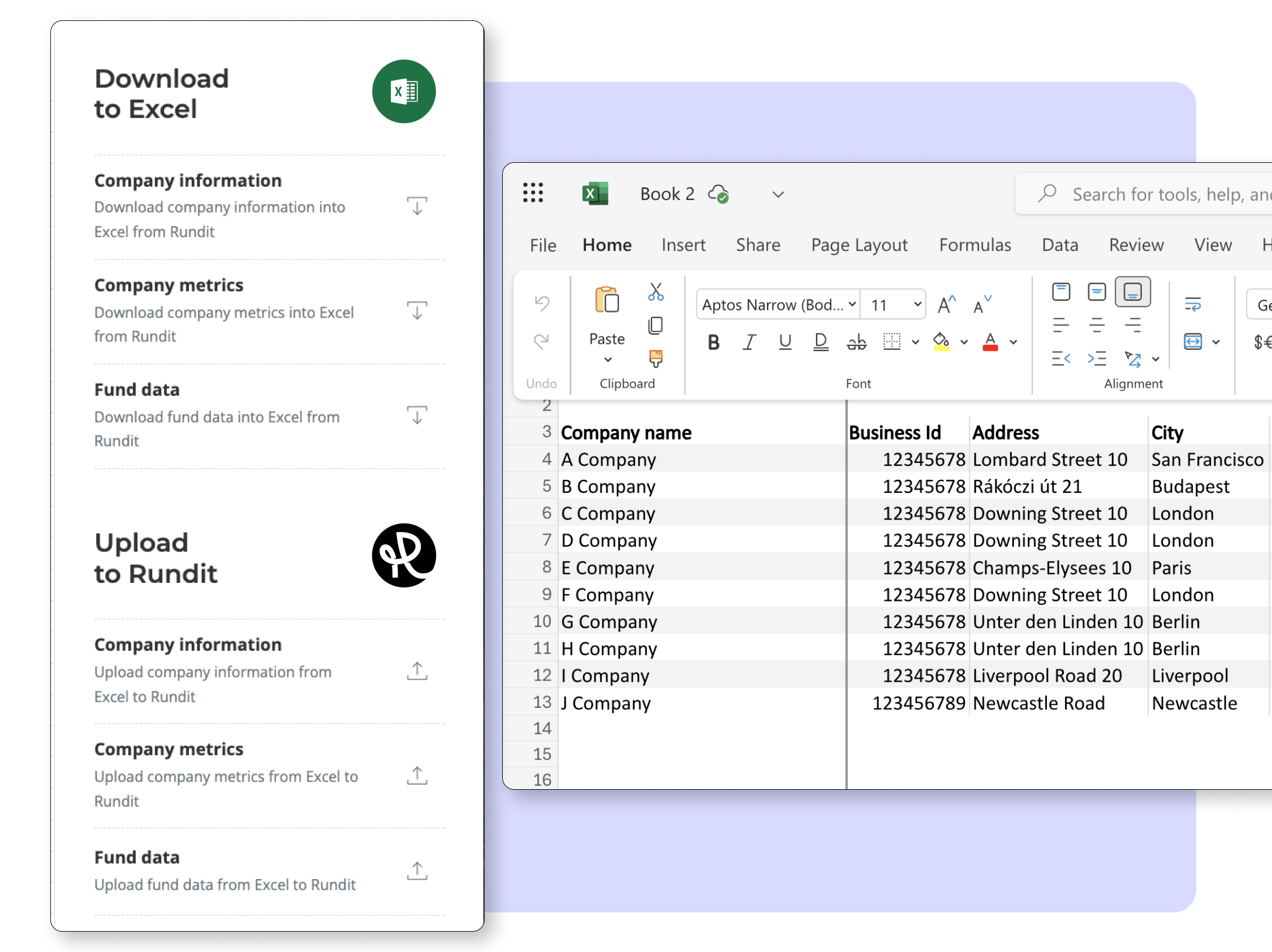Click the Book 2 file name
Screen dimensions: 1272x952
click(667, 194)
